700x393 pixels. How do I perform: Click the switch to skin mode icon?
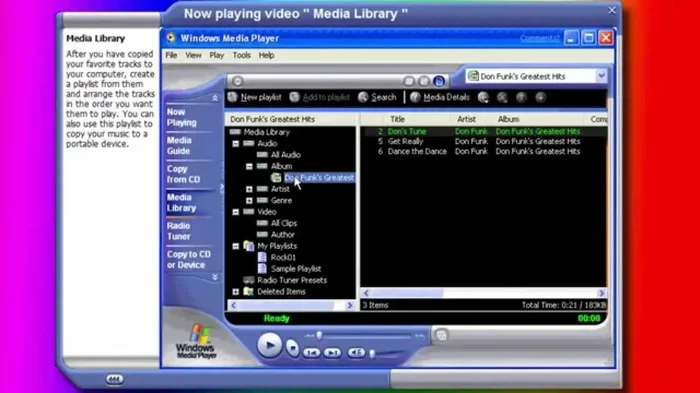click(441, 335)
